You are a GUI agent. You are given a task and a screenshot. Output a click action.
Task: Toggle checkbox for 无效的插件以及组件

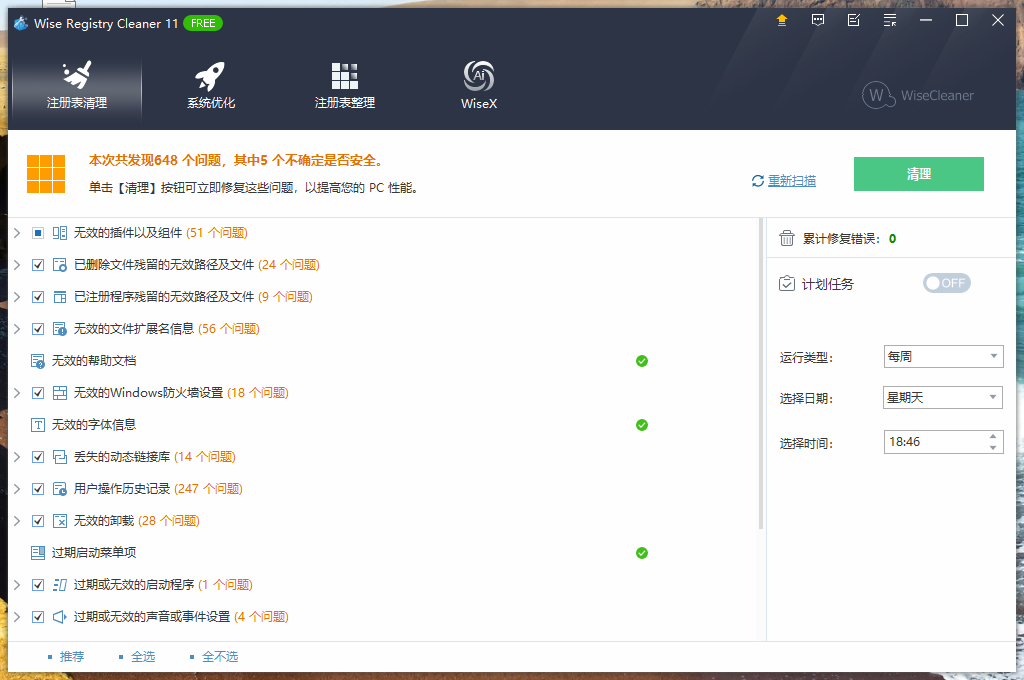click(38, 233)
